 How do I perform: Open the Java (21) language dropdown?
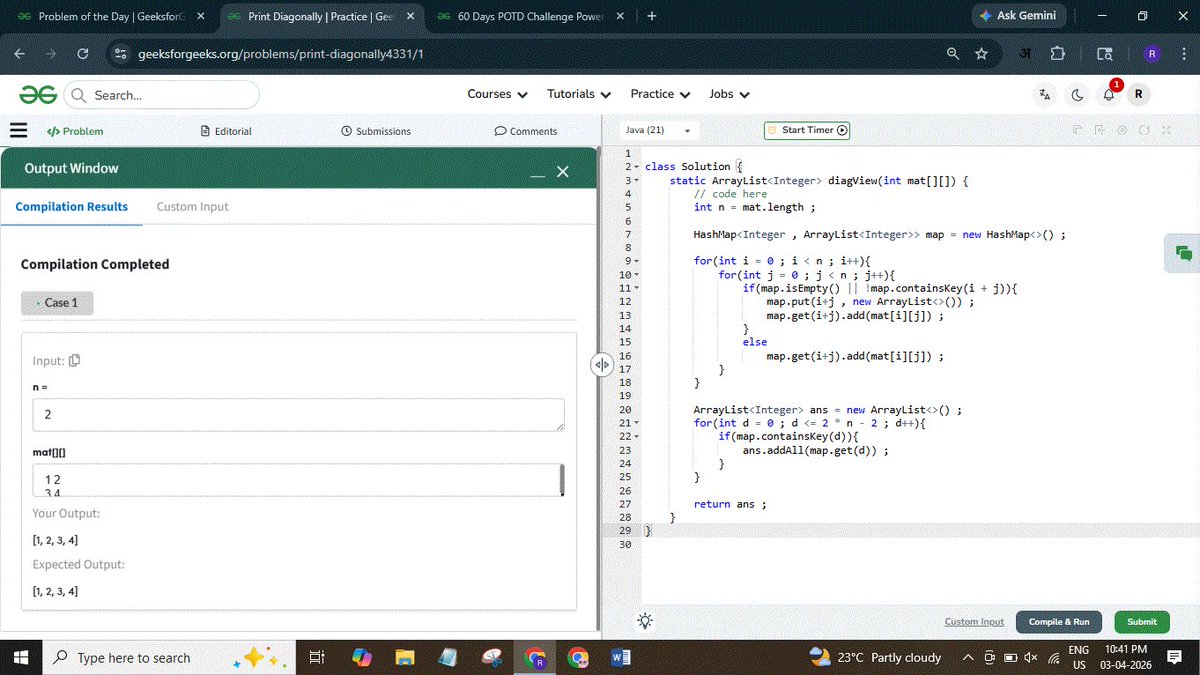658,130
